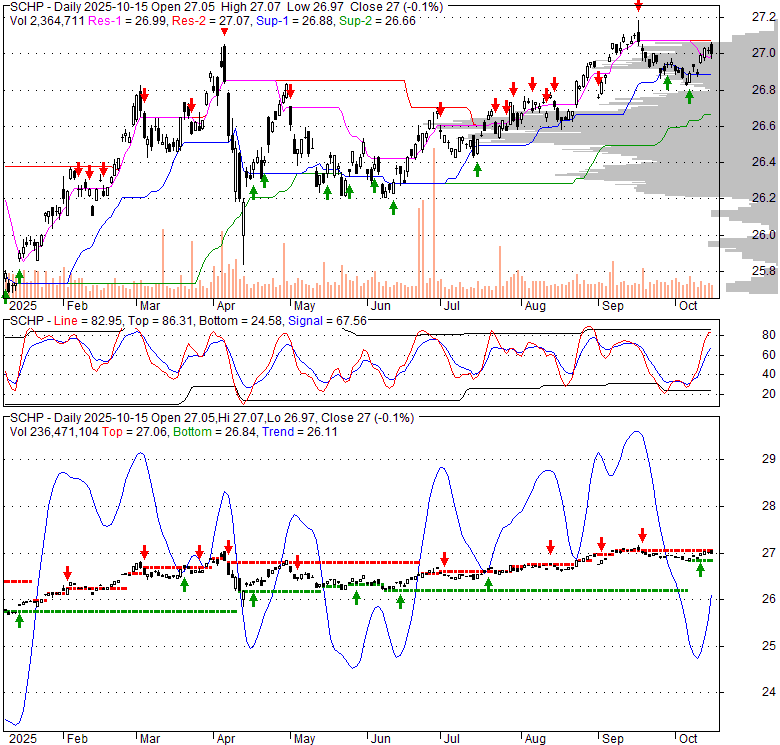Click the 27.2 price axis label
This screenshot has width=780, height=745.
click(764, 17)
